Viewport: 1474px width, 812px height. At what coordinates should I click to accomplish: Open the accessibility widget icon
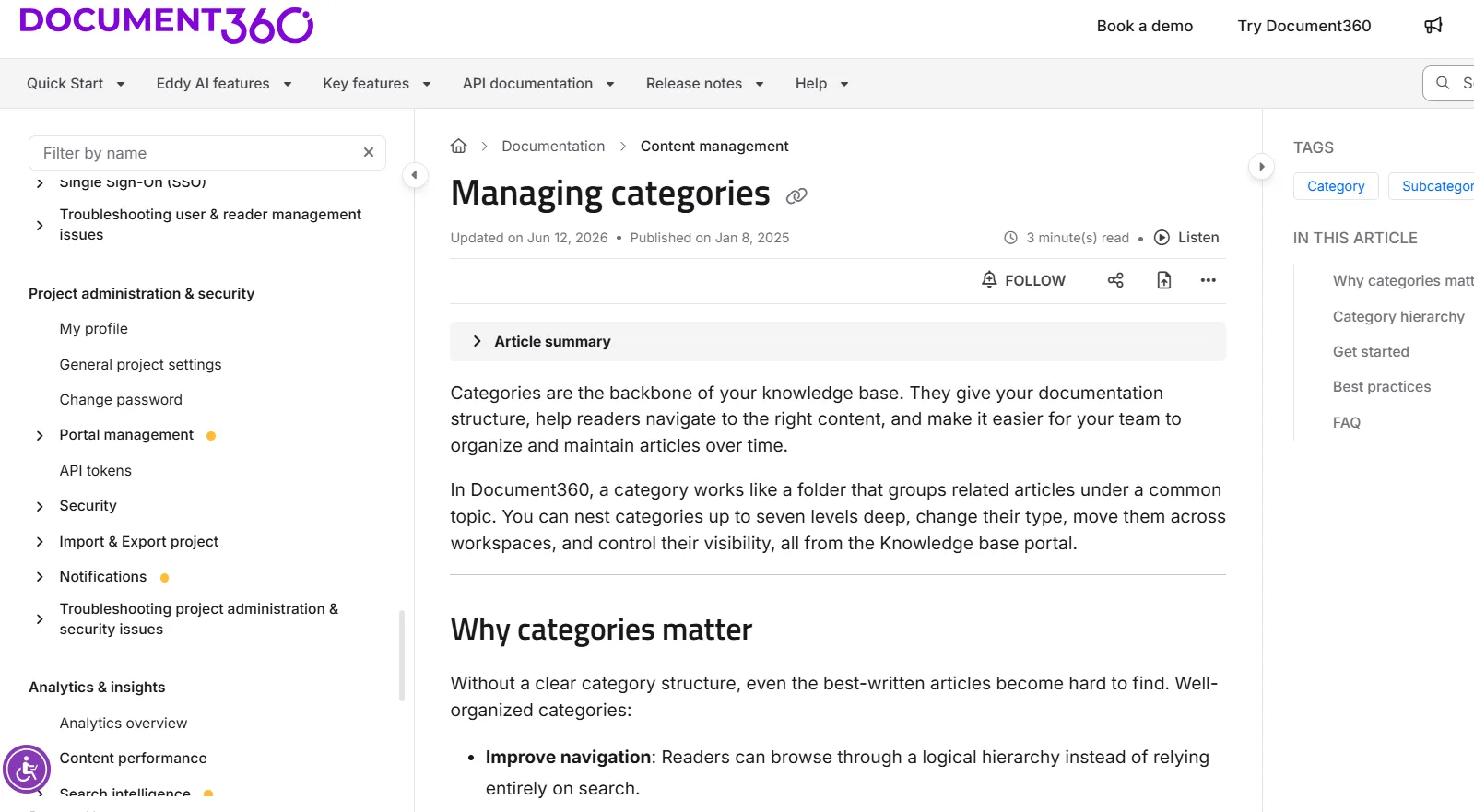point(27,769)
